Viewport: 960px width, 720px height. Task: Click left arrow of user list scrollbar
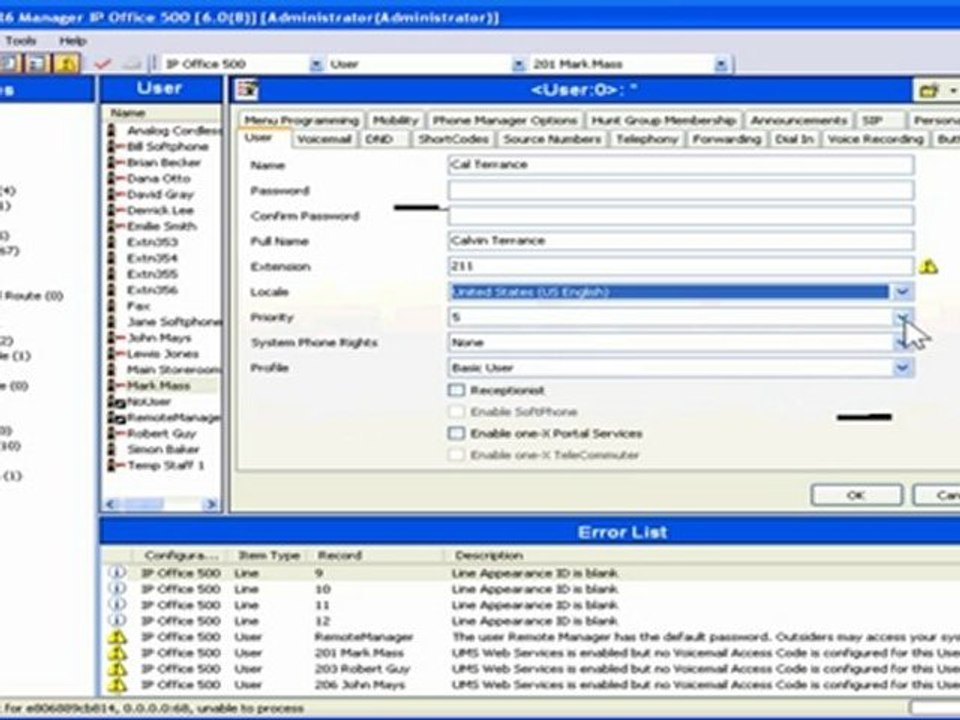tap(111, 504)
